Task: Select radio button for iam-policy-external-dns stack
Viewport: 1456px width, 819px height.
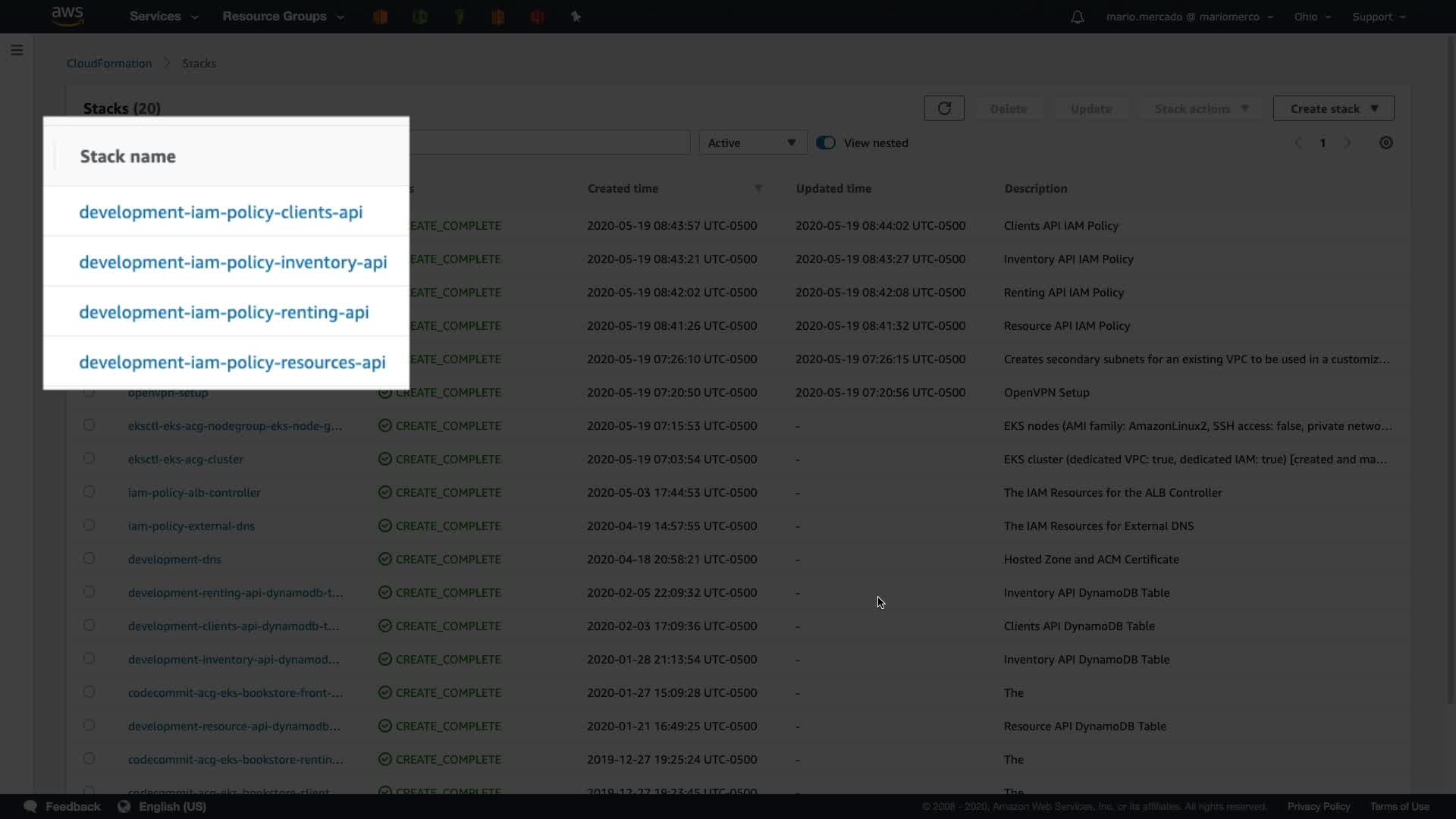Action: pyautogui.click(x=89, y=526)
